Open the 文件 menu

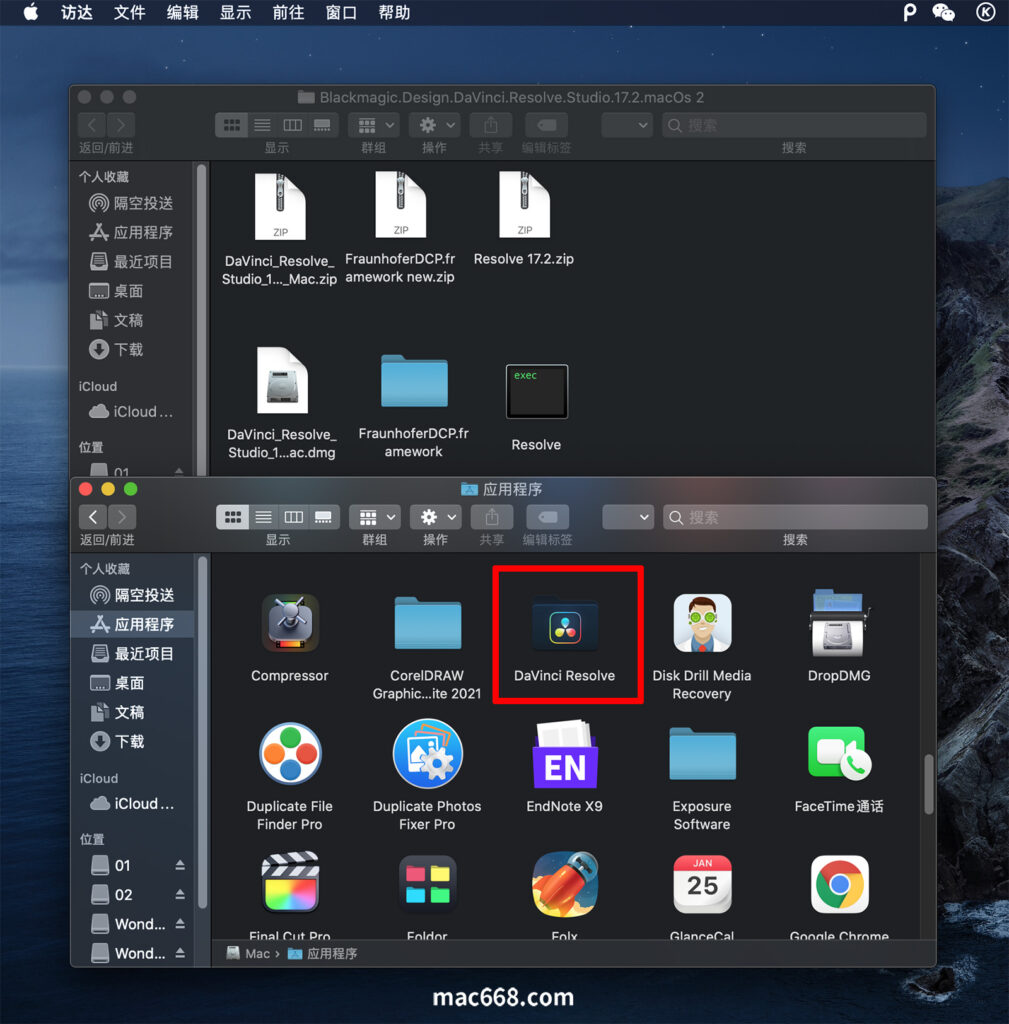(x=129, y=12)
